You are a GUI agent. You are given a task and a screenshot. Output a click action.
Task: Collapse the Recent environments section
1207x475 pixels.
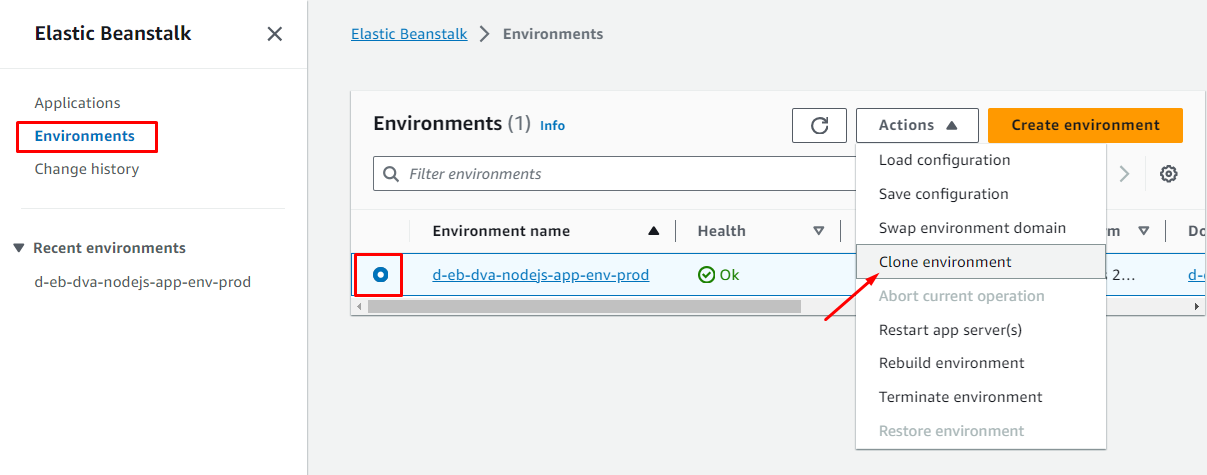pyautogui.click(x=19, y=248)
